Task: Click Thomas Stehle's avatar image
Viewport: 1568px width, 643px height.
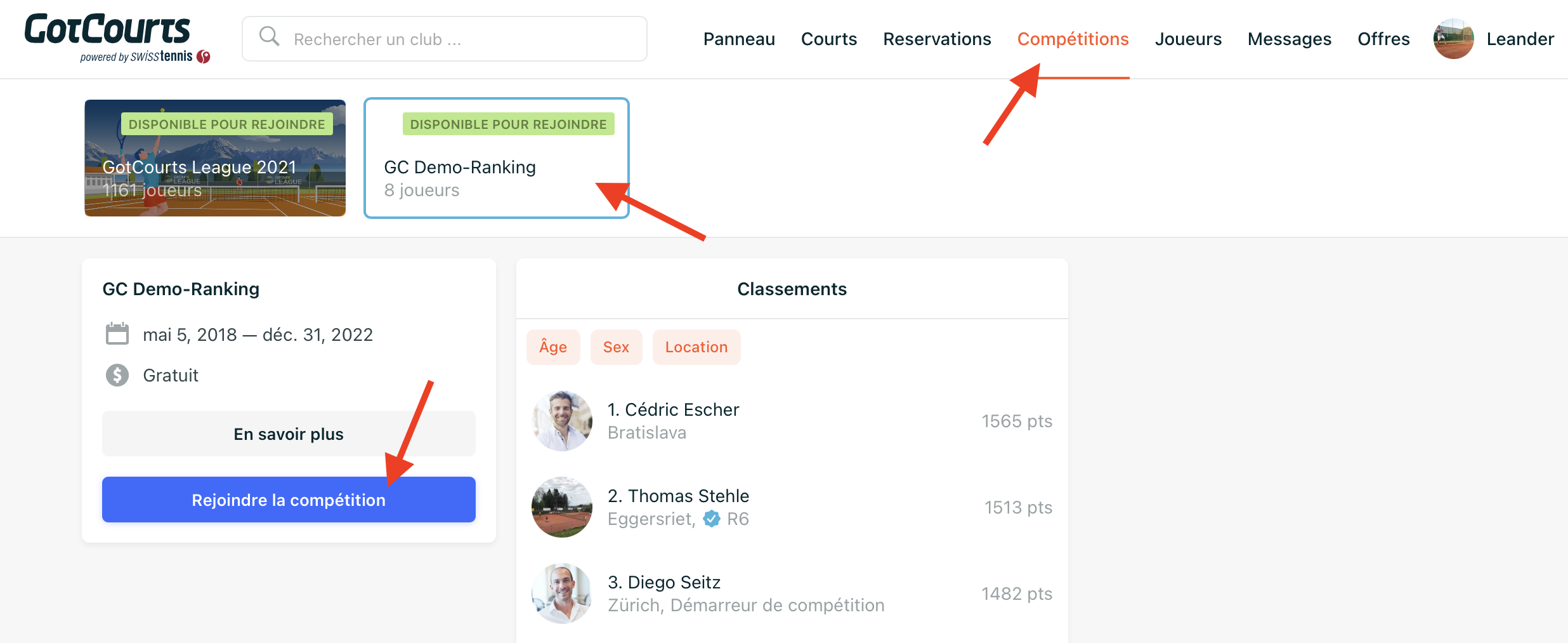Action: 562,507
